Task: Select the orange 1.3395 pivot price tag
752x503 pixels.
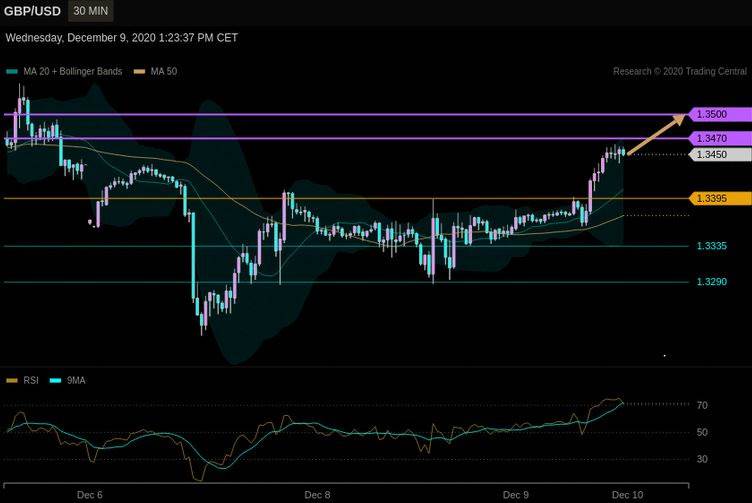Action: coord(720,198)
